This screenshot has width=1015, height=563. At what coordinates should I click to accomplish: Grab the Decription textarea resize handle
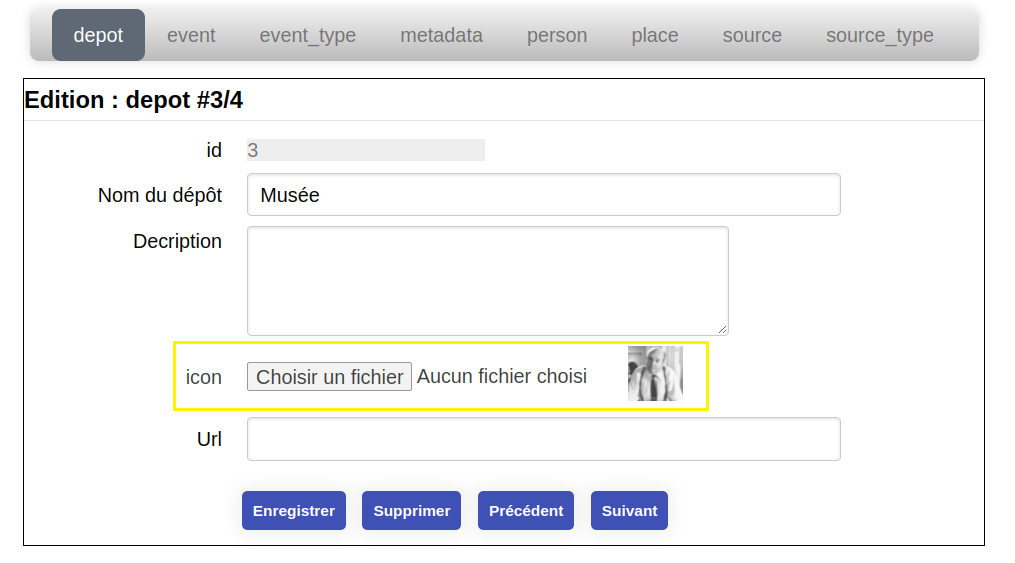(x=722, y=329)
